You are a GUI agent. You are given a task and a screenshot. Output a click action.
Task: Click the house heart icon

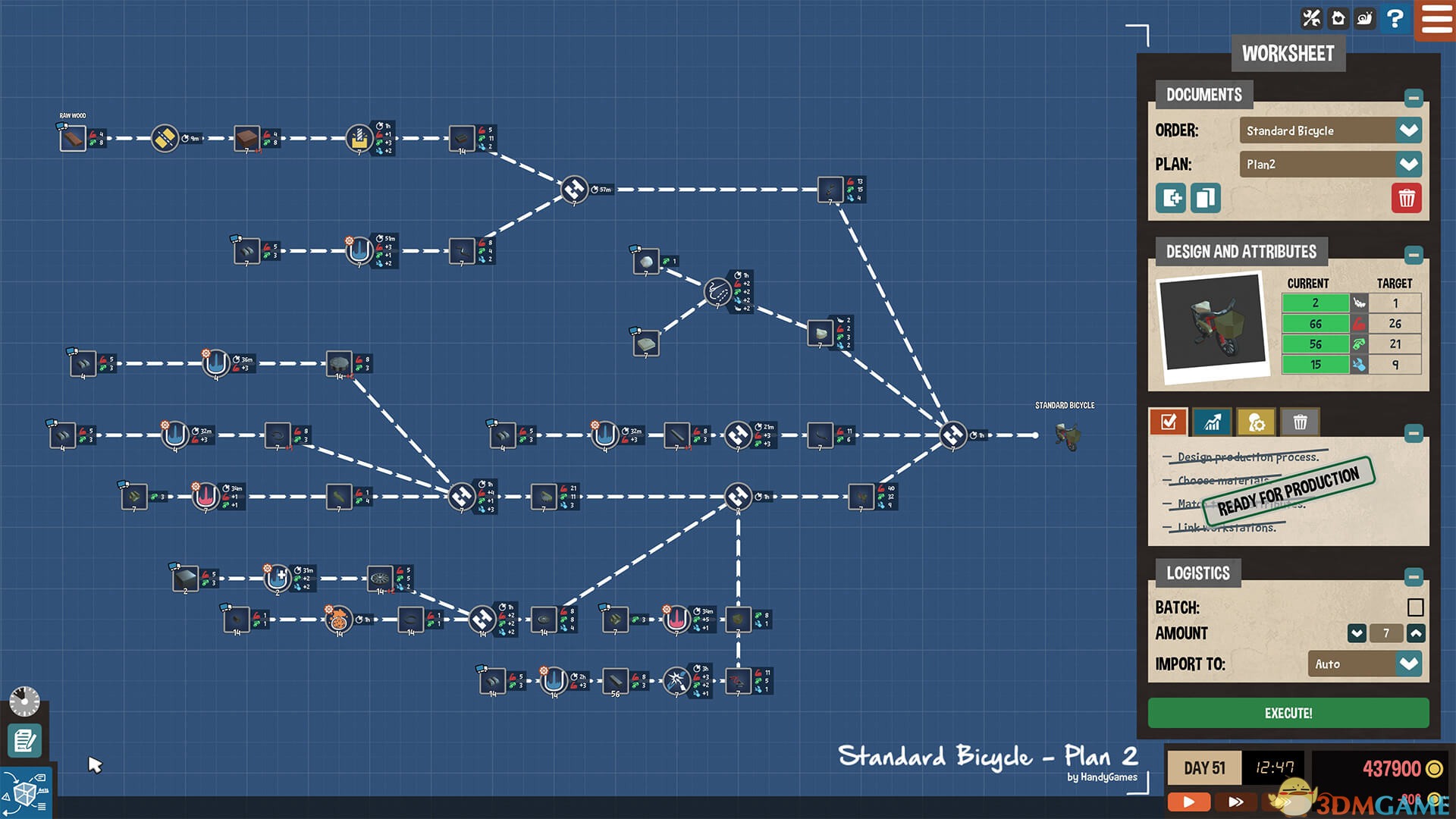[1338, 17]
